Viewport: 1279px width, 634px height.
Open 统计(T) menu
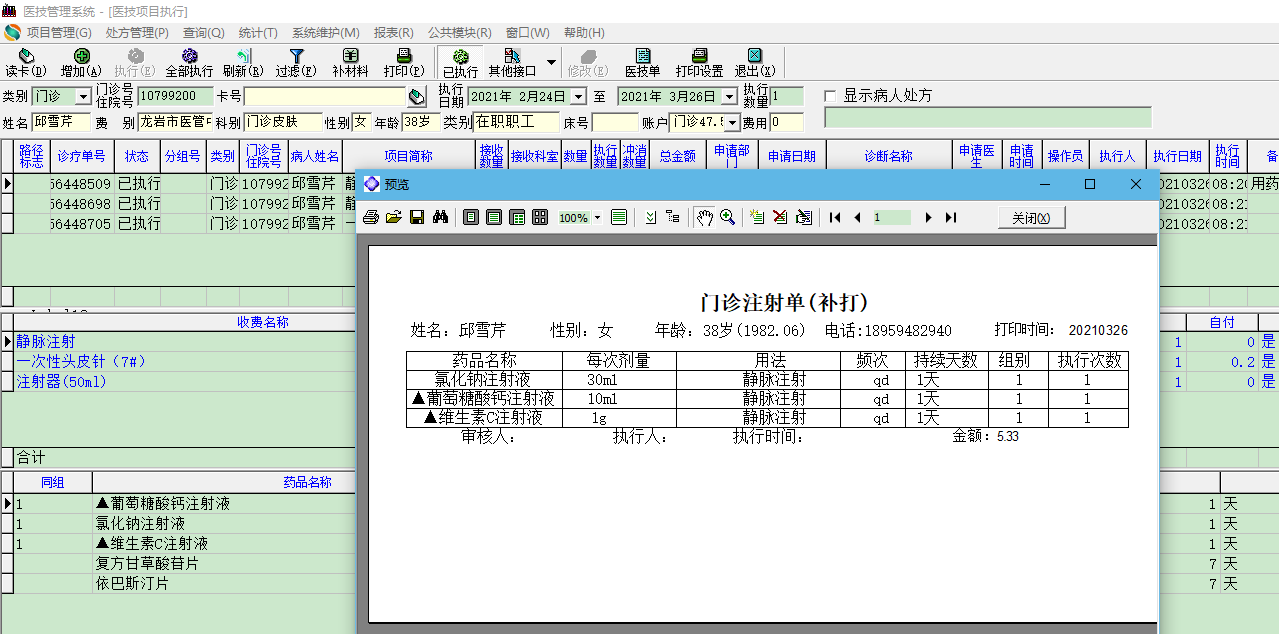pos(258,32)
